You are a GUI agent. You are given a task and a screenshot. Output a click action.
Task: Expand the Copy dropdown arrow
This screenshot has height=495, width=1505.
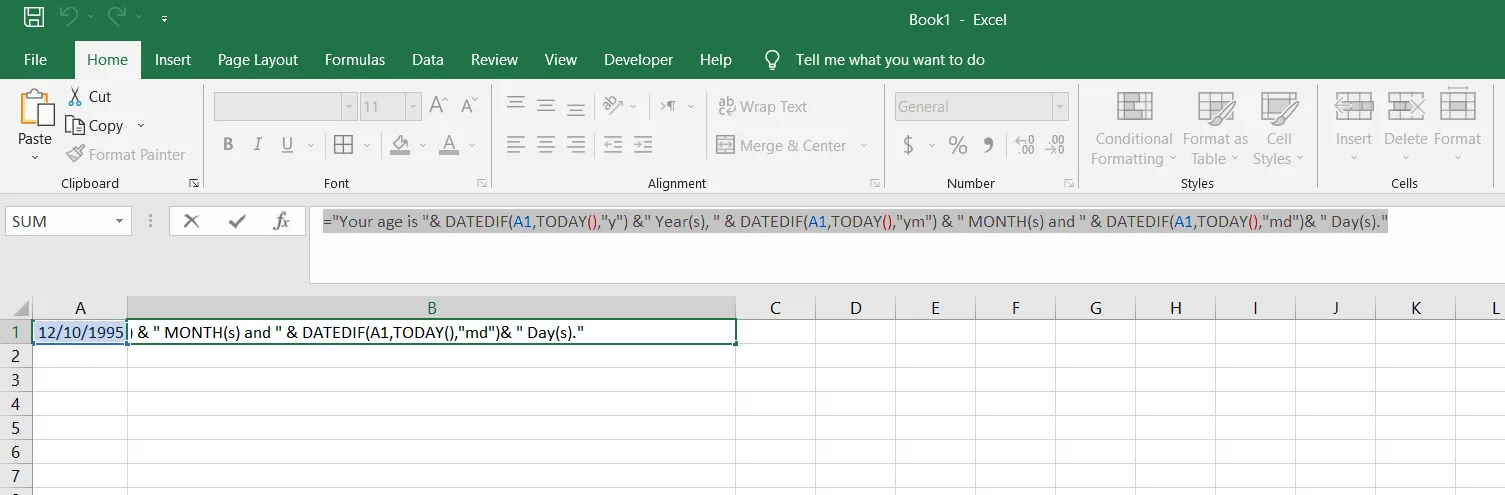(x=141, y=126)
